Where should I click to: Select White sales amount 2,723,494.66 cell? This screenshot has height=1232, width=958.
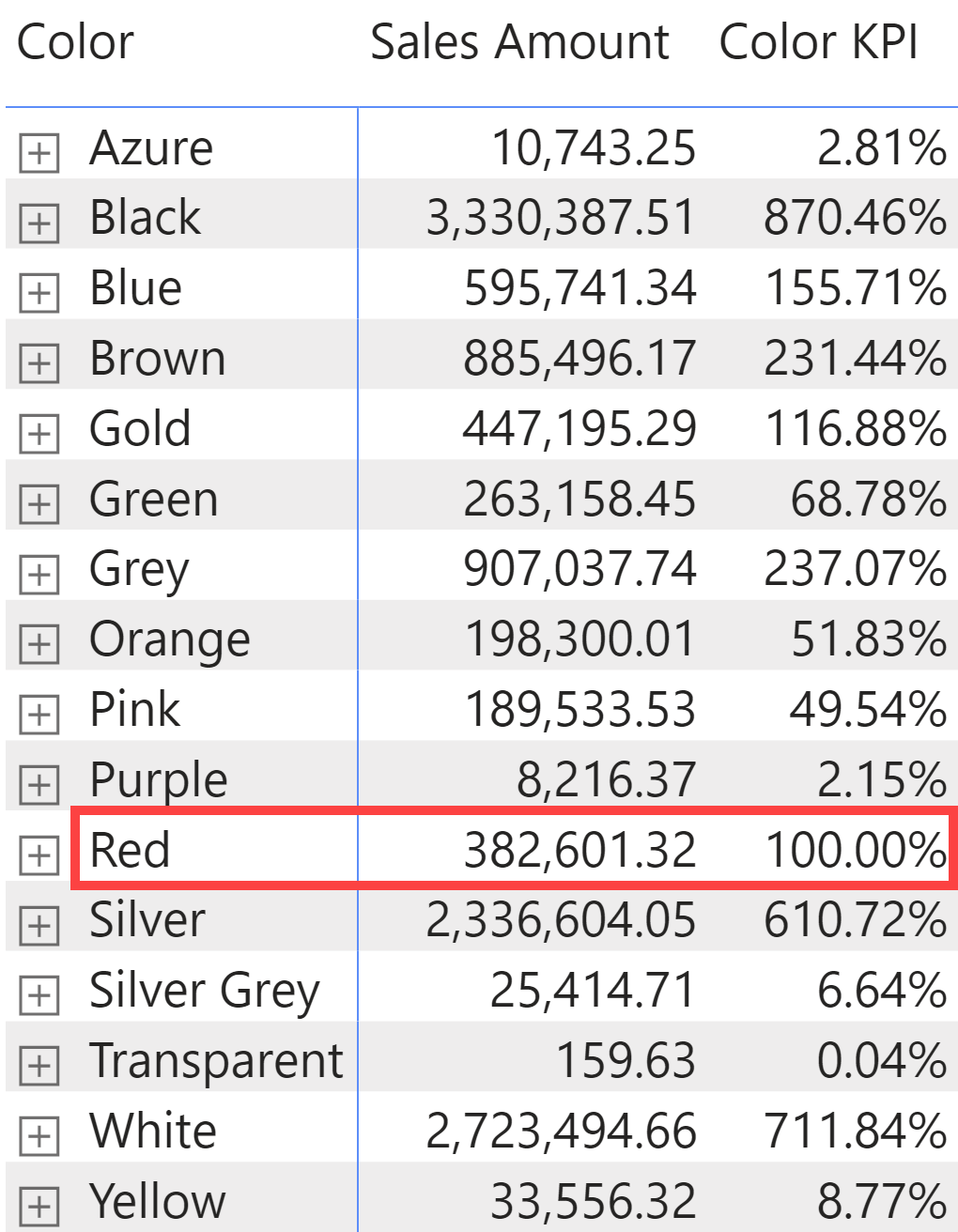tap(561, 1131)
